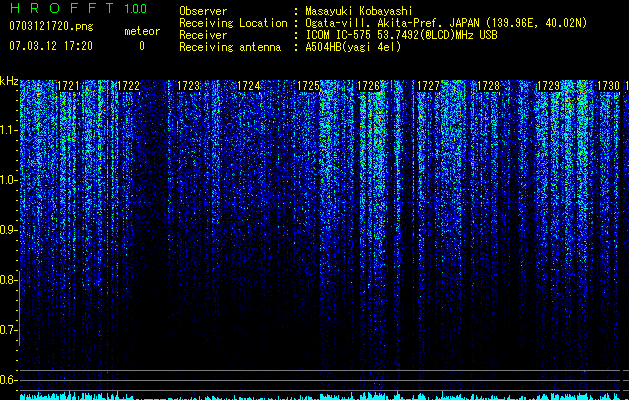The image size is (629, 400).
Task: Click the meteor count value 0
Action: coord(142,46)
